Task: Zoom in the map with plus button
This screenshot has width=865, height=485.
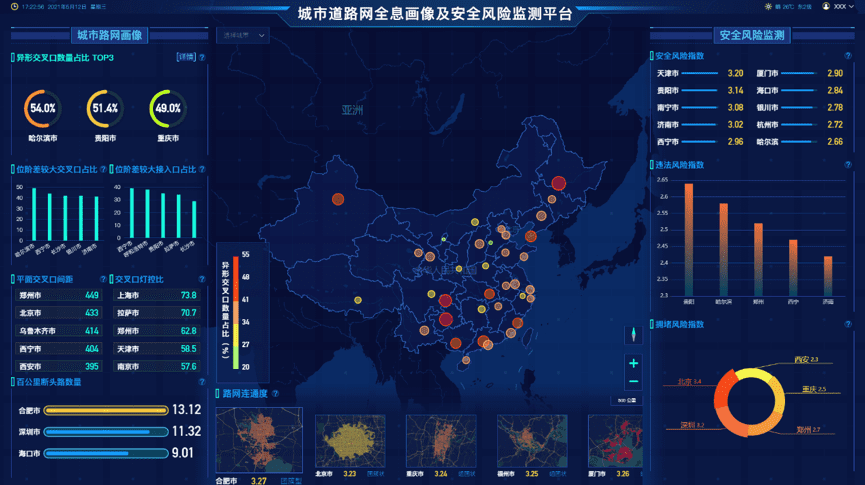Action: click(x=633, y=363)
